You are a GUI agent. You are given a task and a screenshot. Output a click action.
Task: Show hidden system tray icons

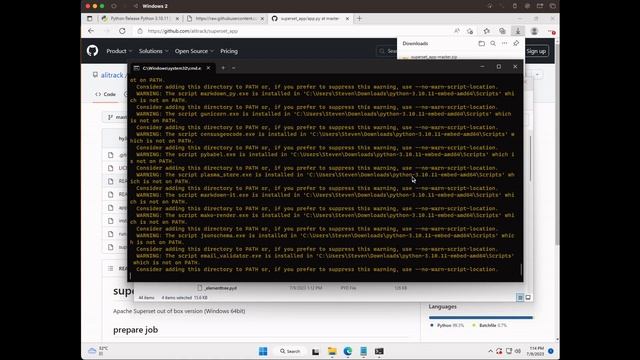coord(490,351)
